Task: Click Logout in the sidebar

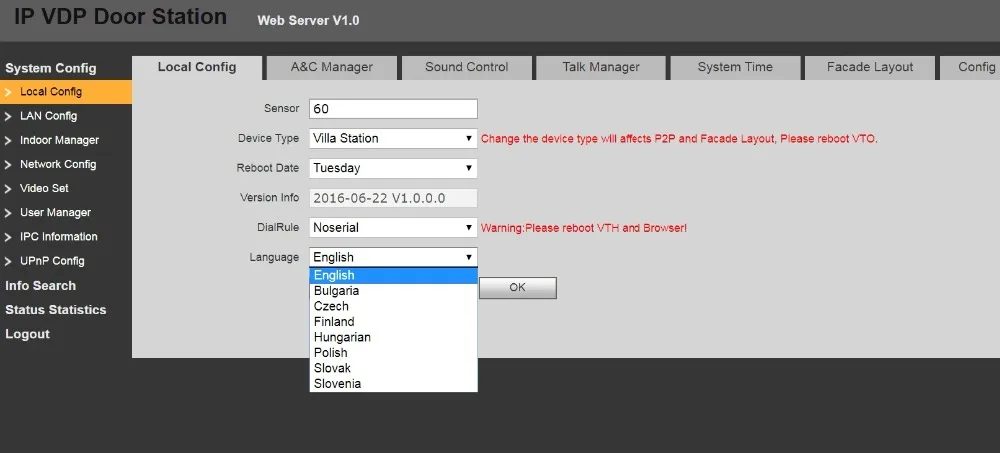Action: click(x=27, y=334)
